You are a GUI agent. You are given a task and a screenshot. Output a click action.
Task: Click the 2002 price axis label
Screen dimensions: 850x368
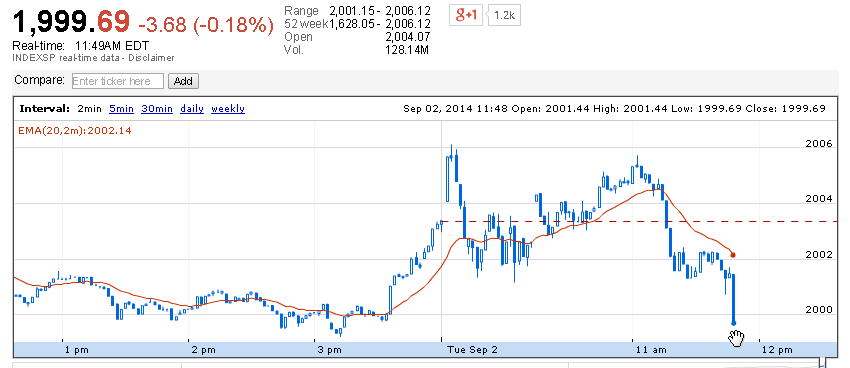[819, 255]
